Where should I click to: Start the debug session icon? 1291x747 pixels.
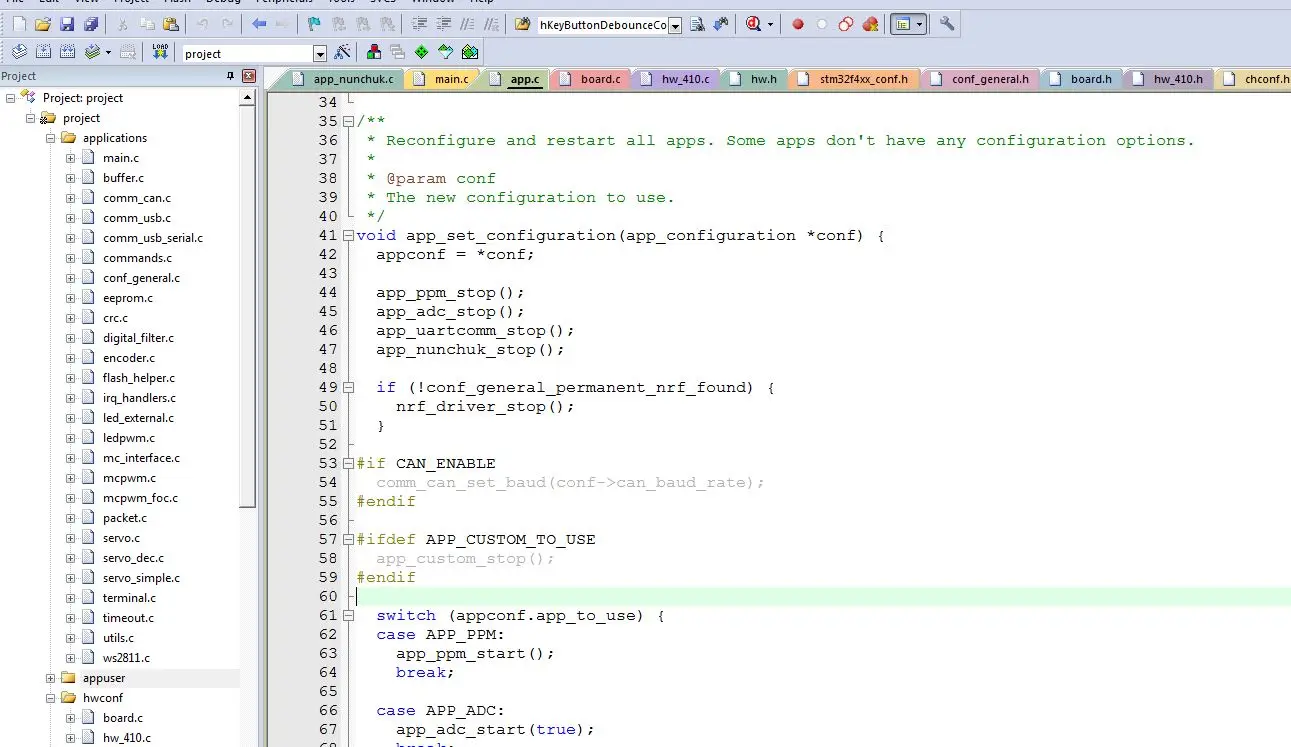754,24
